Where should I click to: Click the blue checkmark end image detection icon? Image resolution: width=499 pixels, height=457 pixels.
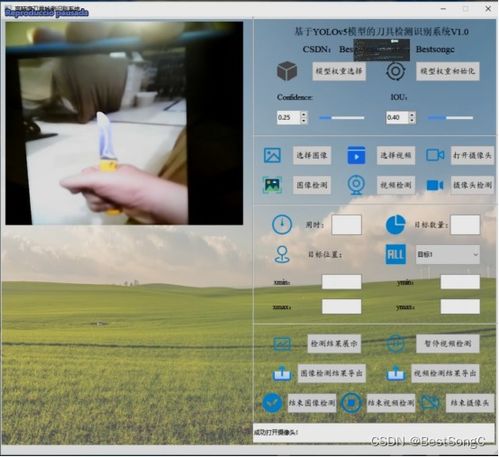(x=272, y=403)
